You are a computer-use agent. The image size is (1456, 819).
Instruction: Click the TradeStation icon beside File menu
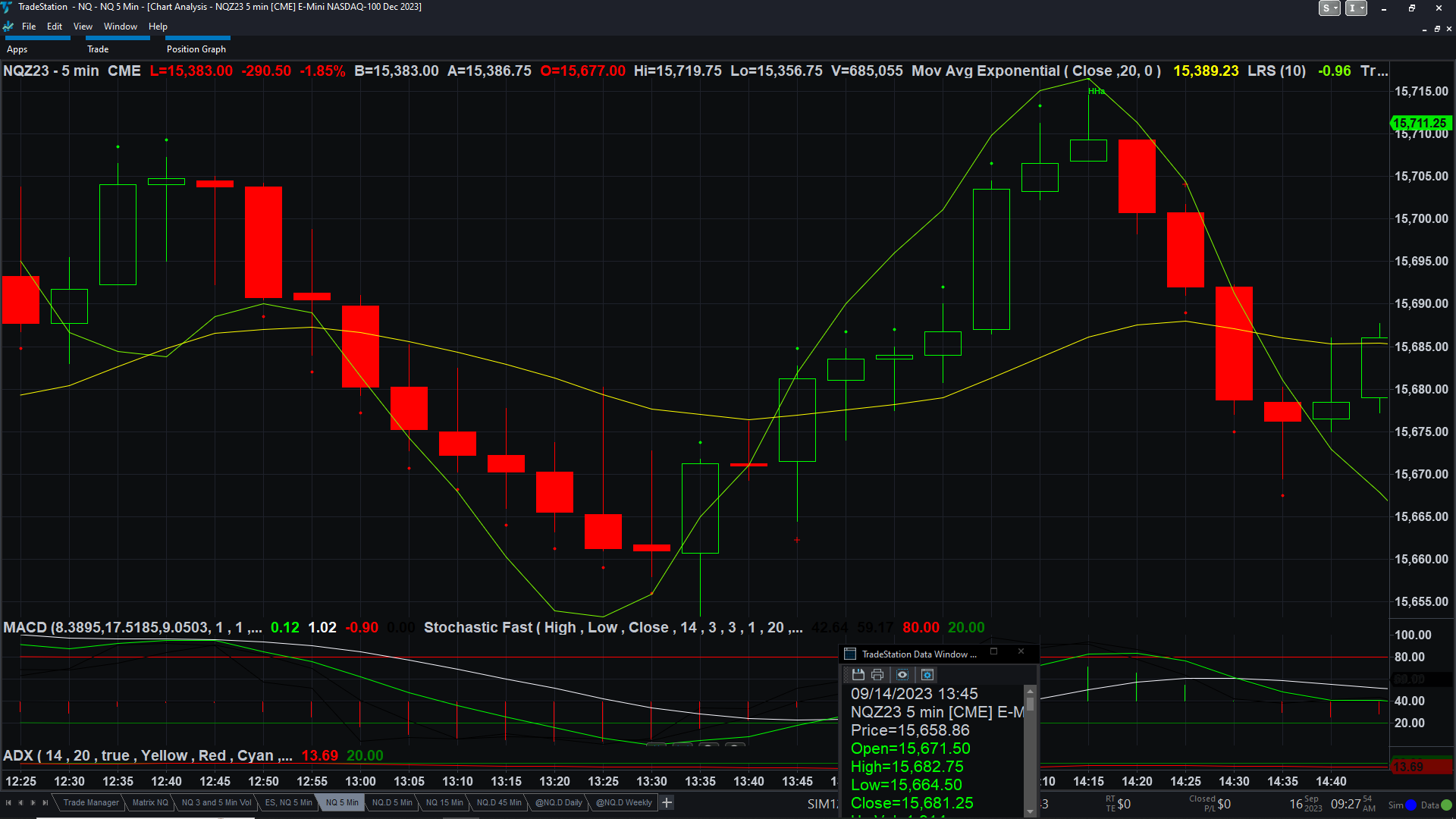click(x=8, y=27)
